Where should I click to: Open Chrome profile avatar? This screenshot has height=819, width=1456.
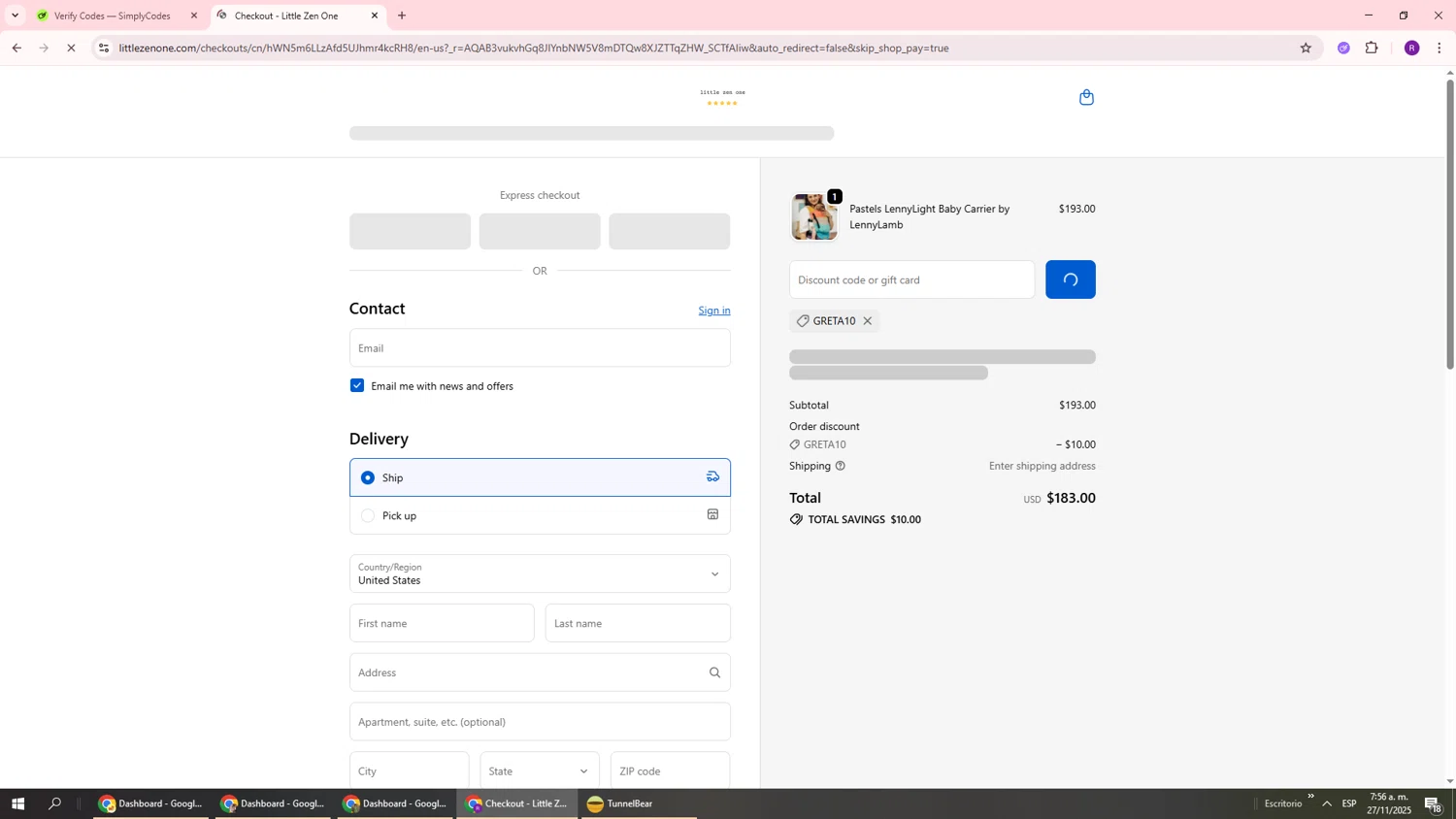point(1411,48)
